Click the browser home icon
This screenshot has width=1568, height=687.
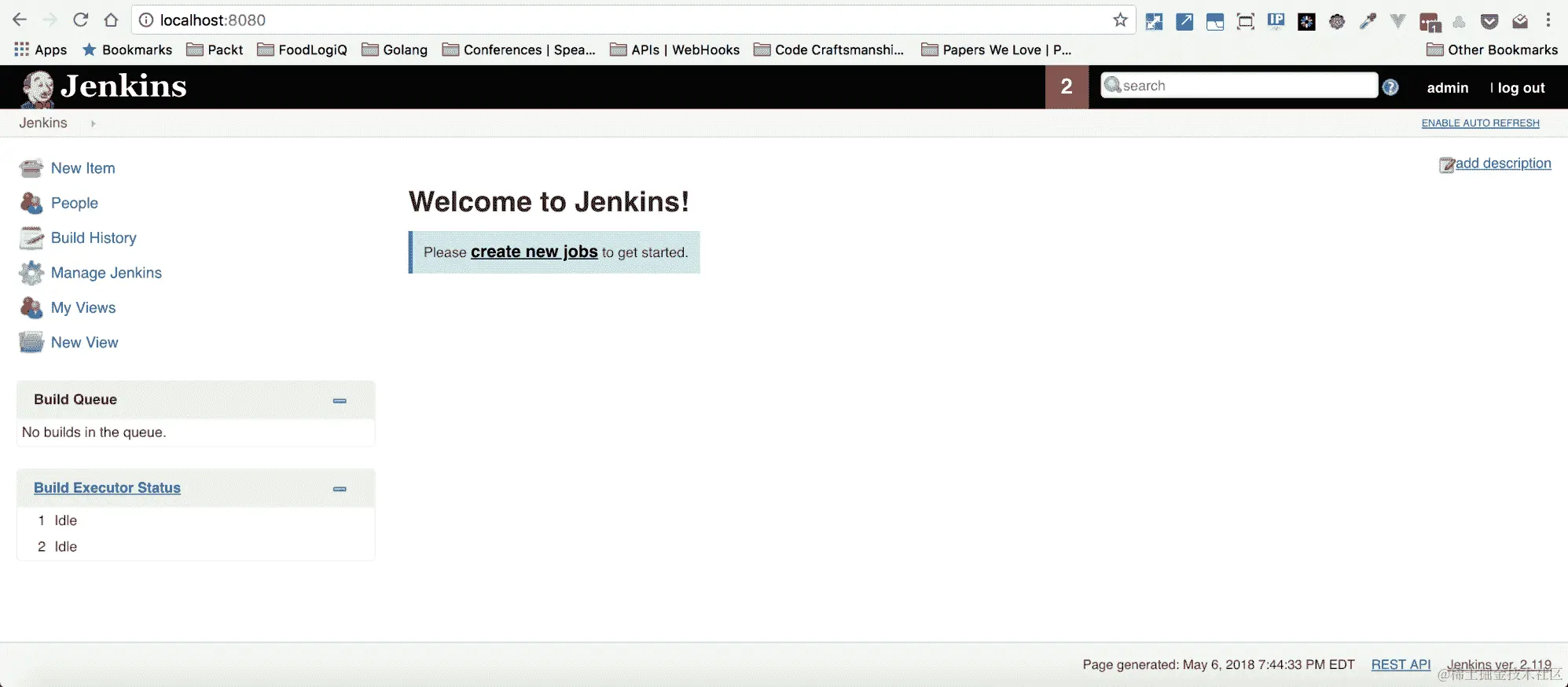click(x=111, y=20)
